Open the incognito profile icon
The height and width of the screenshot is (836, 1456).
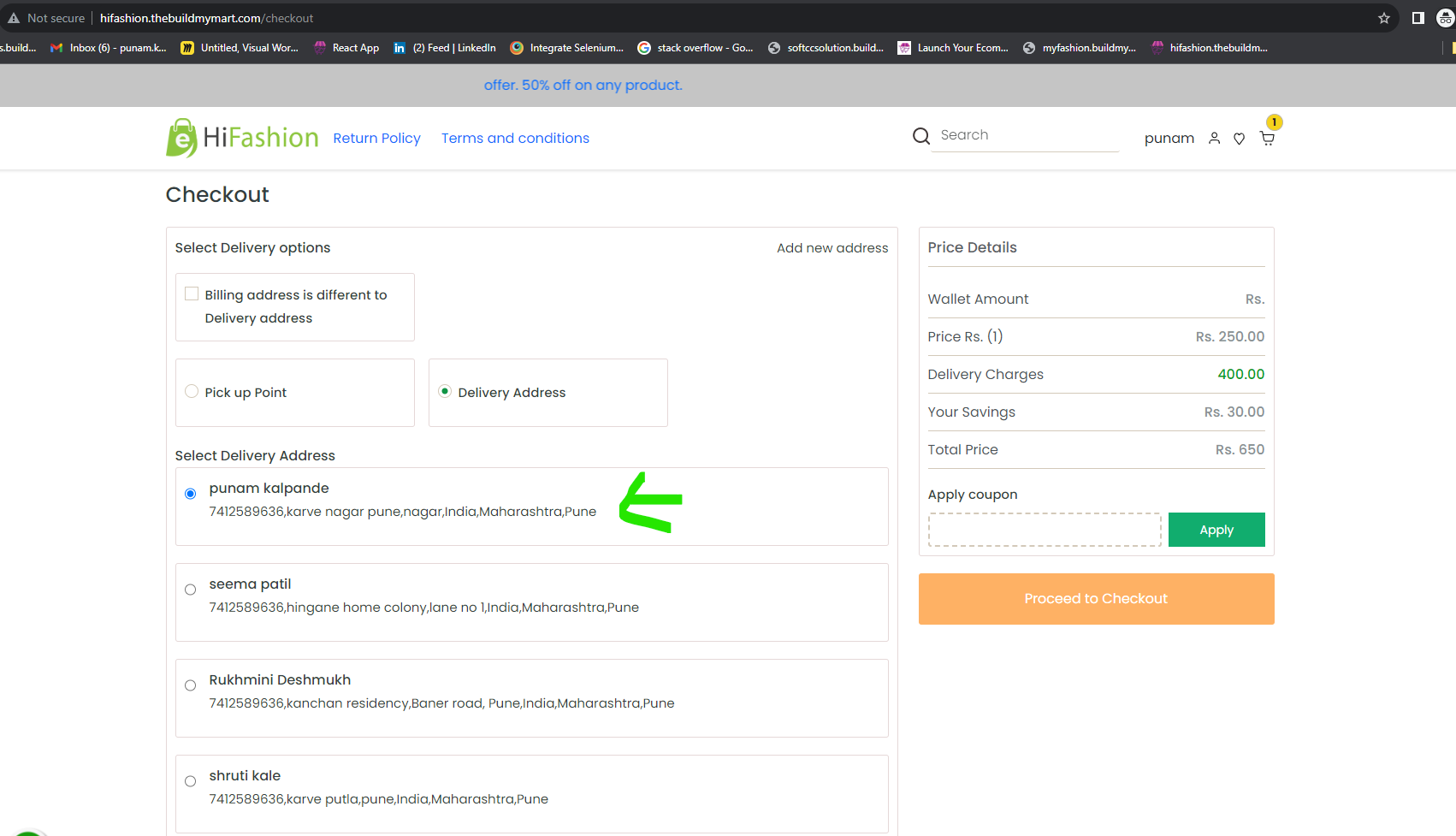pyautogui.click(x=1446, y=18)
